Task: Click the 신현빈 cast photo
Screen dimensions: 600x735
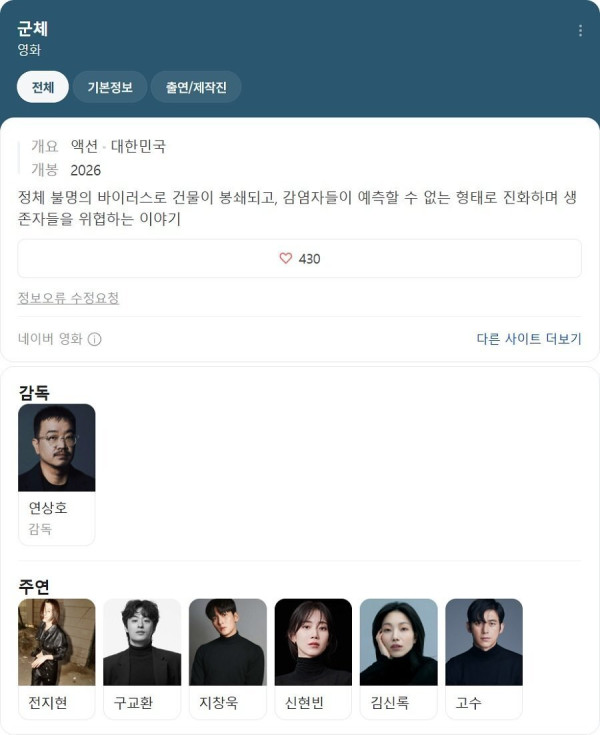Action: pos(313,642)
